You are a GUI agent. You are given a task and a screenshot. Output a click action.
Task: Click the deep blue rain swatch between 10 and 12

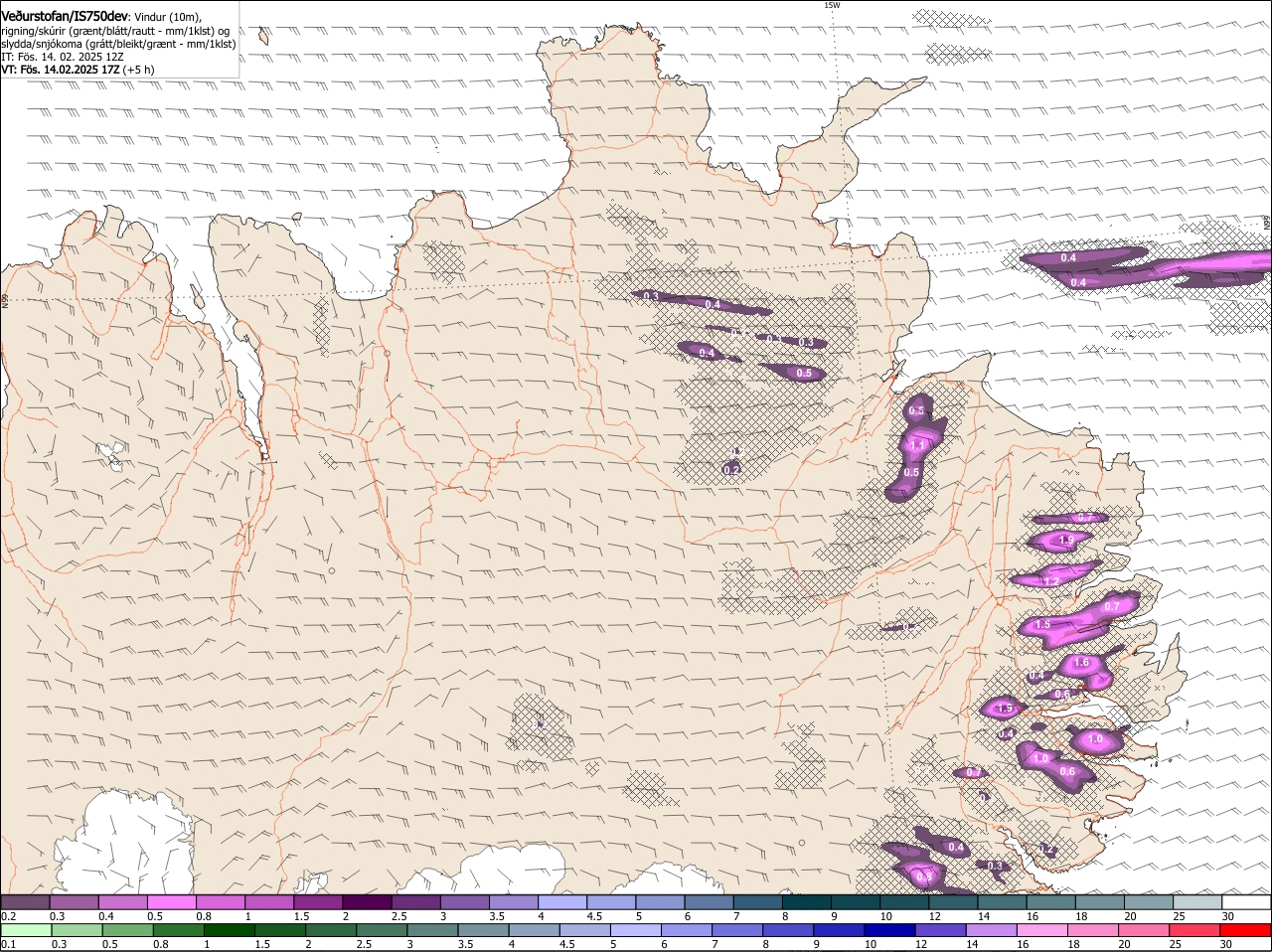coord(890,930)
